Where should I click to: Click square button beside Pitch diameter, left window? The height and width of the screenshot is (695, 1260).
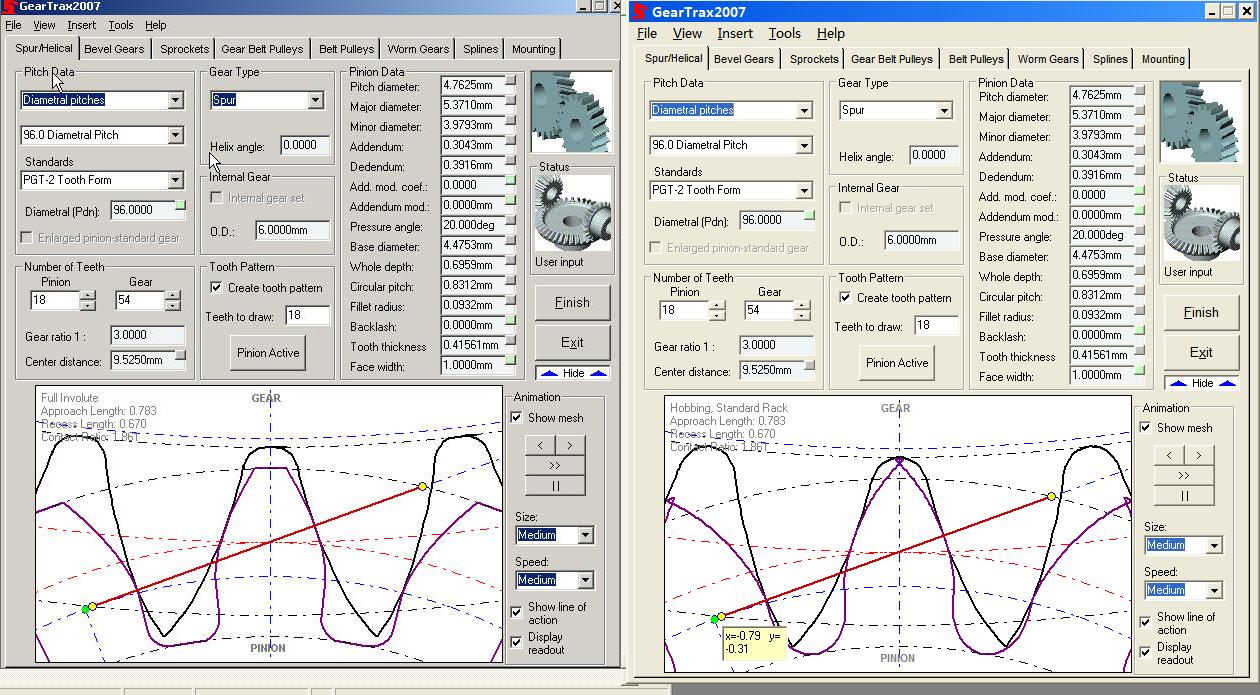point(511,82)
